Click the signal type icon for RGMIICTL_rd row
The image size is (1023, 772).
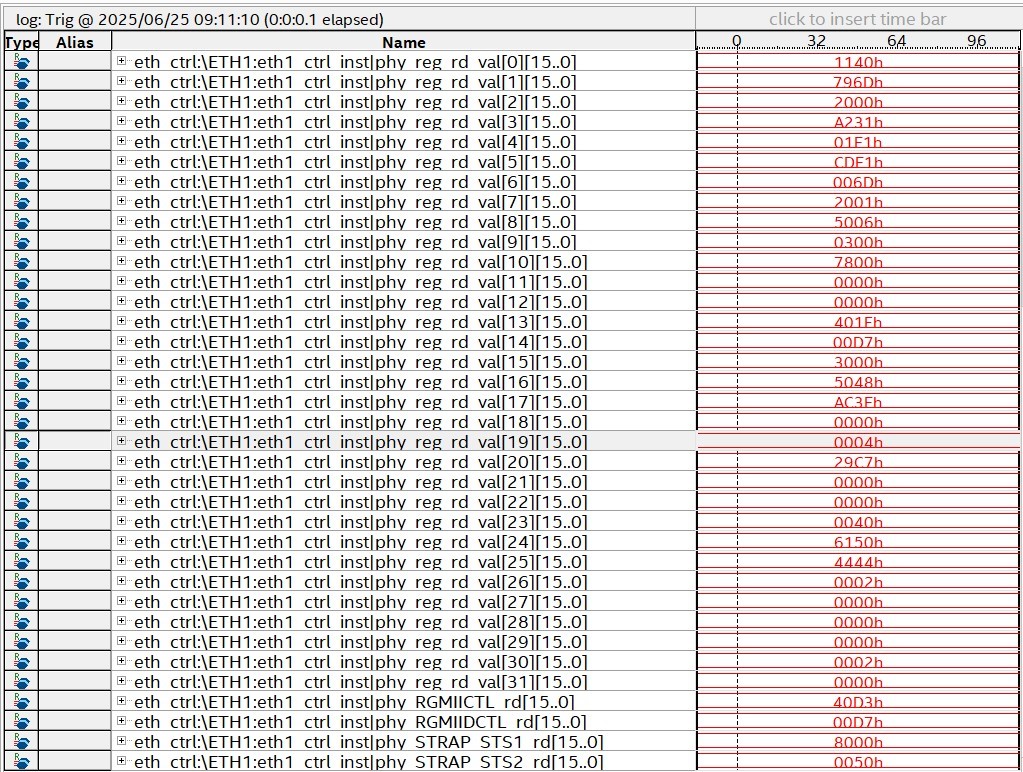coord(21,702)
